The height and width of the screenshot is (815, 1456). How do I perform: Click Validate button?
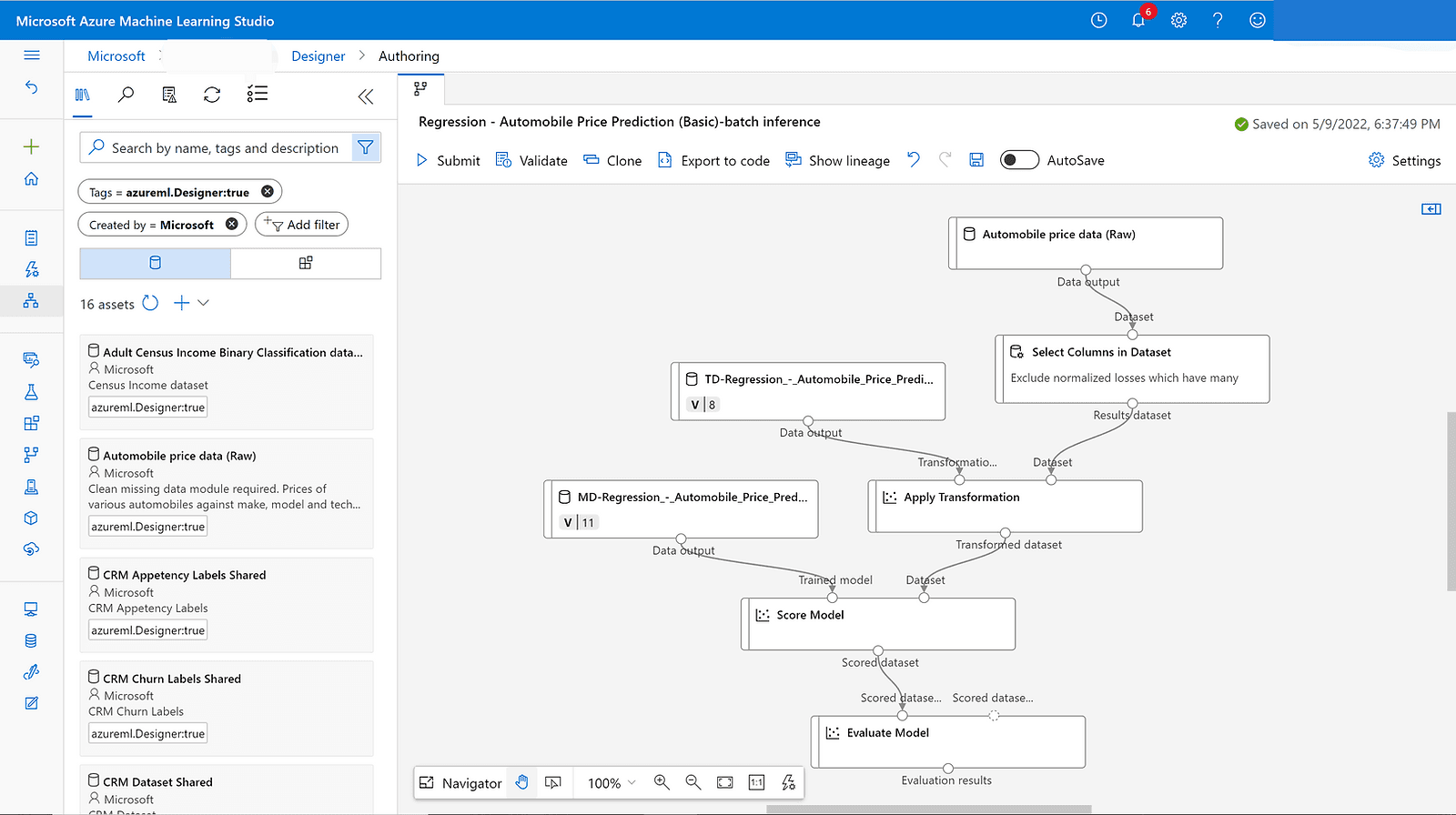tap(531, 160)
